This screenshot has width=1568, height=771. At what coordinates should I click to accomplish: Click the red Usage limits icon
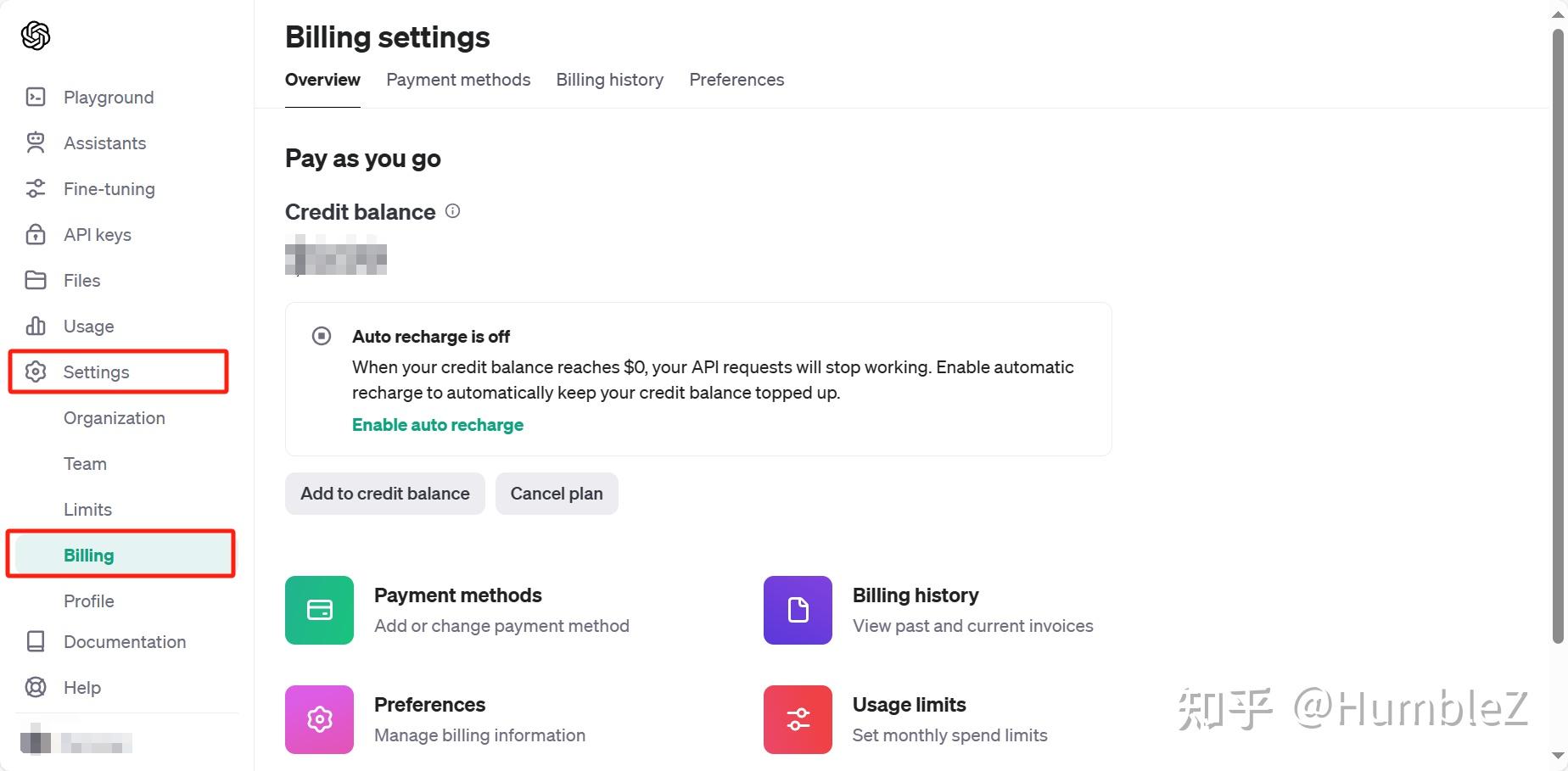click(798, 719)
